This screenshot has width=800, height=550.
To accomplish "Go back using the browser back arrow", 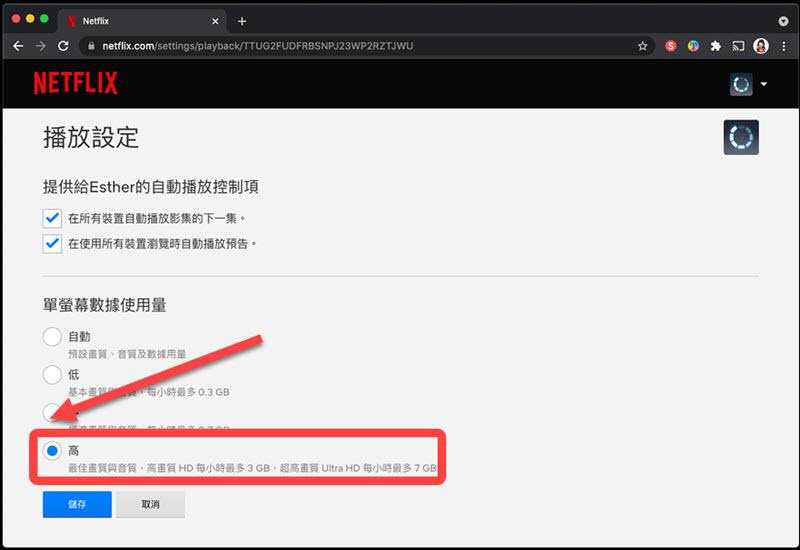I will click(18, 46).
